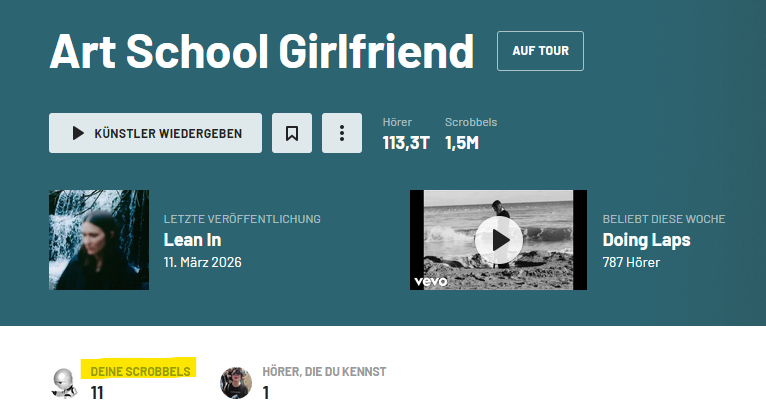Play the Doing Laps video
Viewport: 766px width, 414px height.
[x=499, y=240]
